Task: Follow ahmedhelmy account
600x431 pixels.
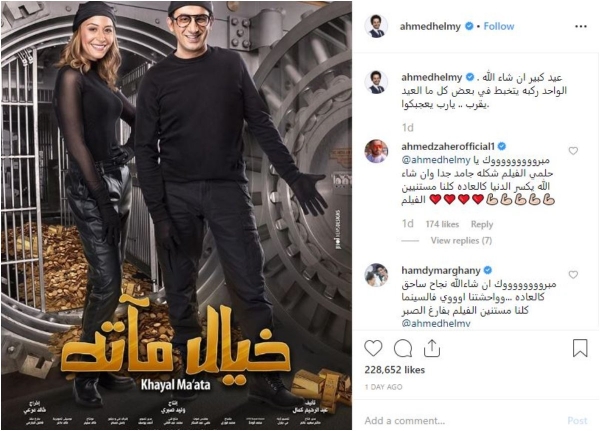Action: point(499,26)
